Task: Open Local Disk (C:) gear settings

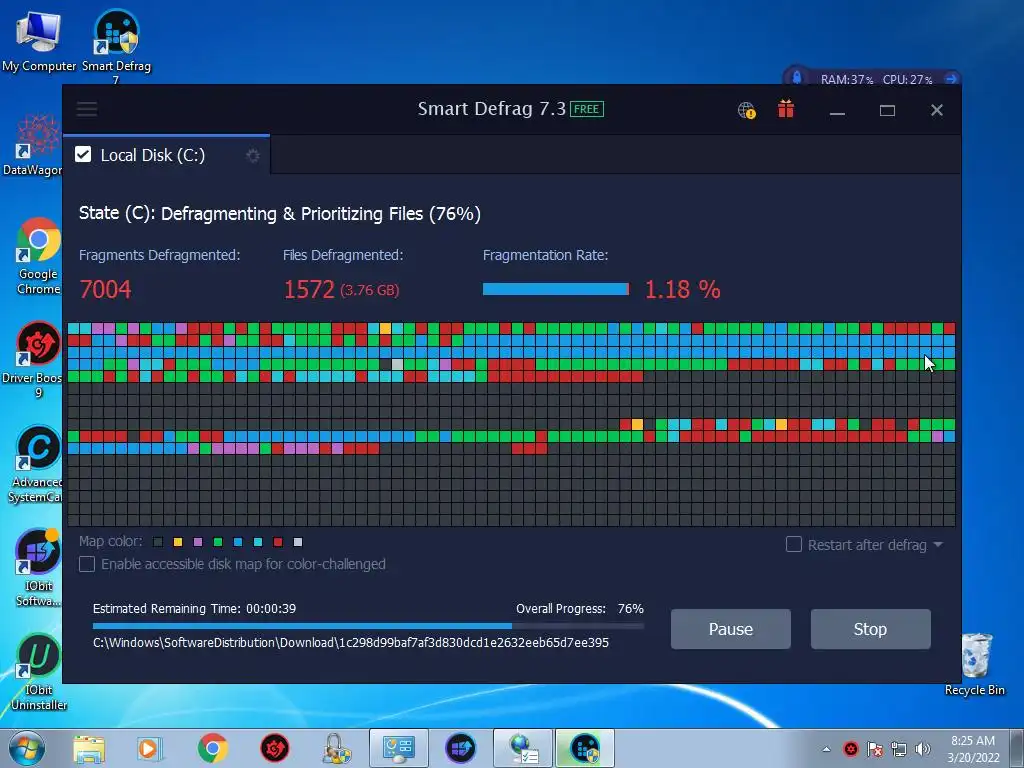Action: [253, 155]
